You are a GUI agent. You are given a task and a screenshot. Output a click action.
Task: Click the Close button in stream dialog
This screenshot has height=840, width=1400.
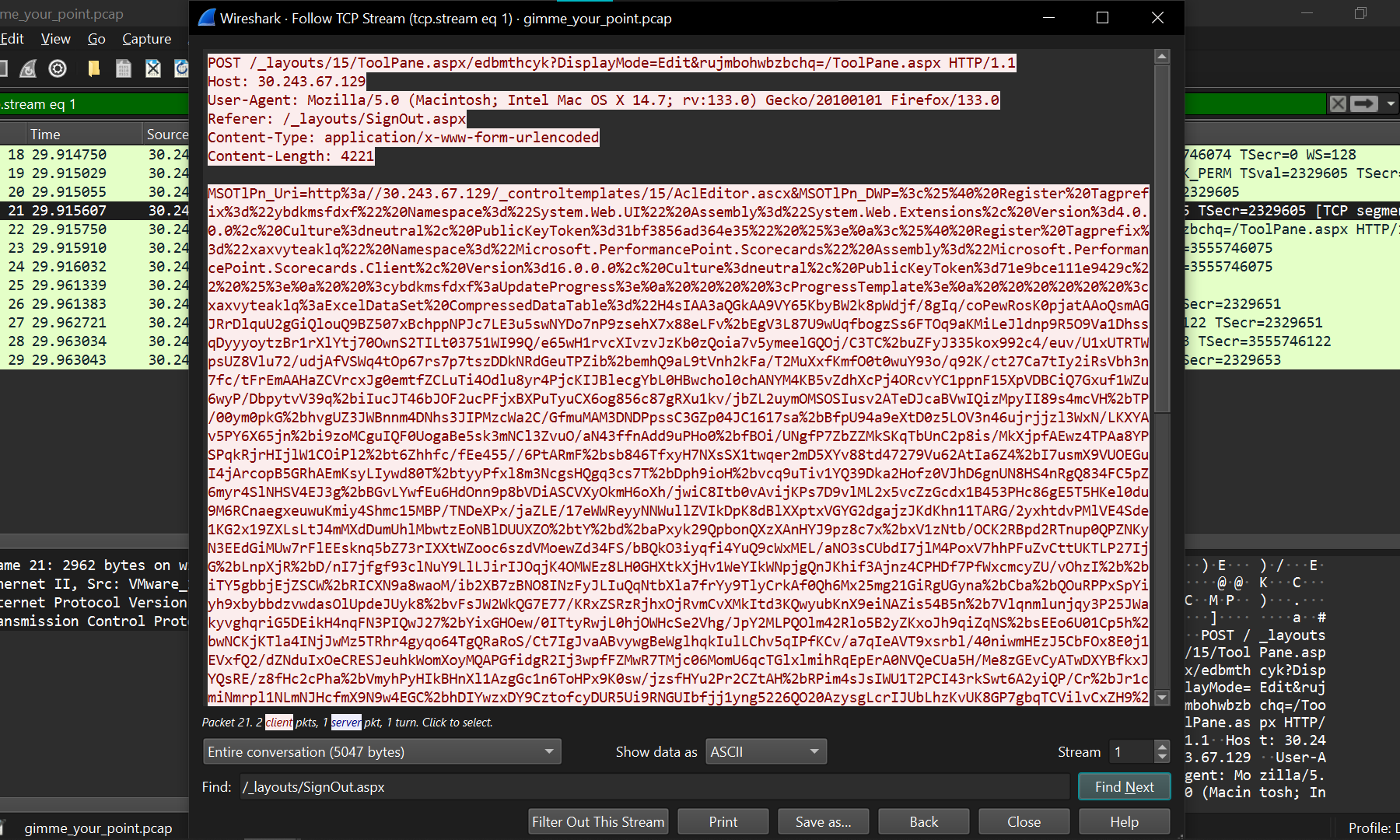1024,822
